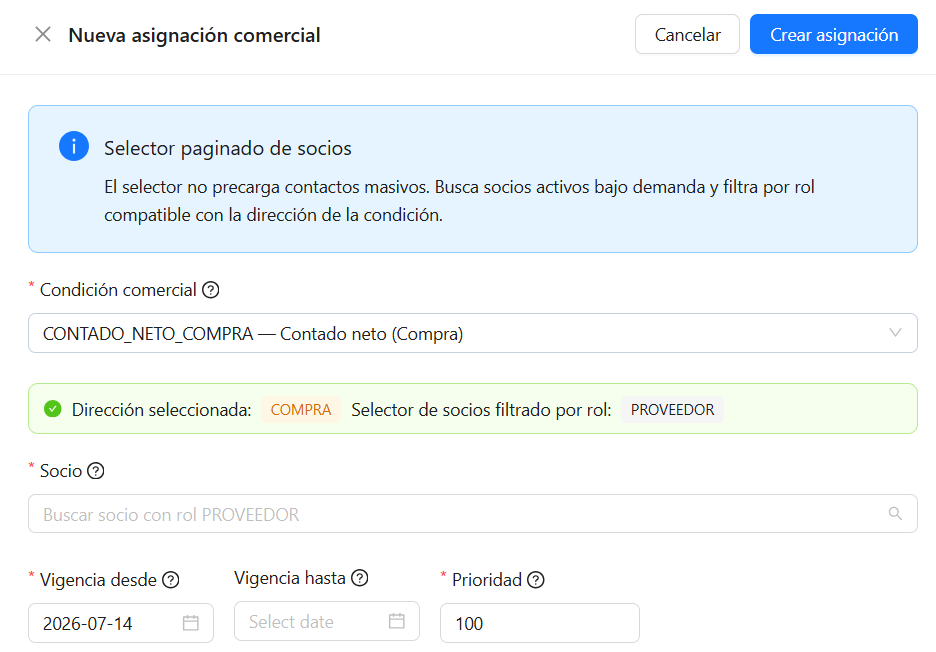Open help icon next to Vigencia desde

coord(171,580)
